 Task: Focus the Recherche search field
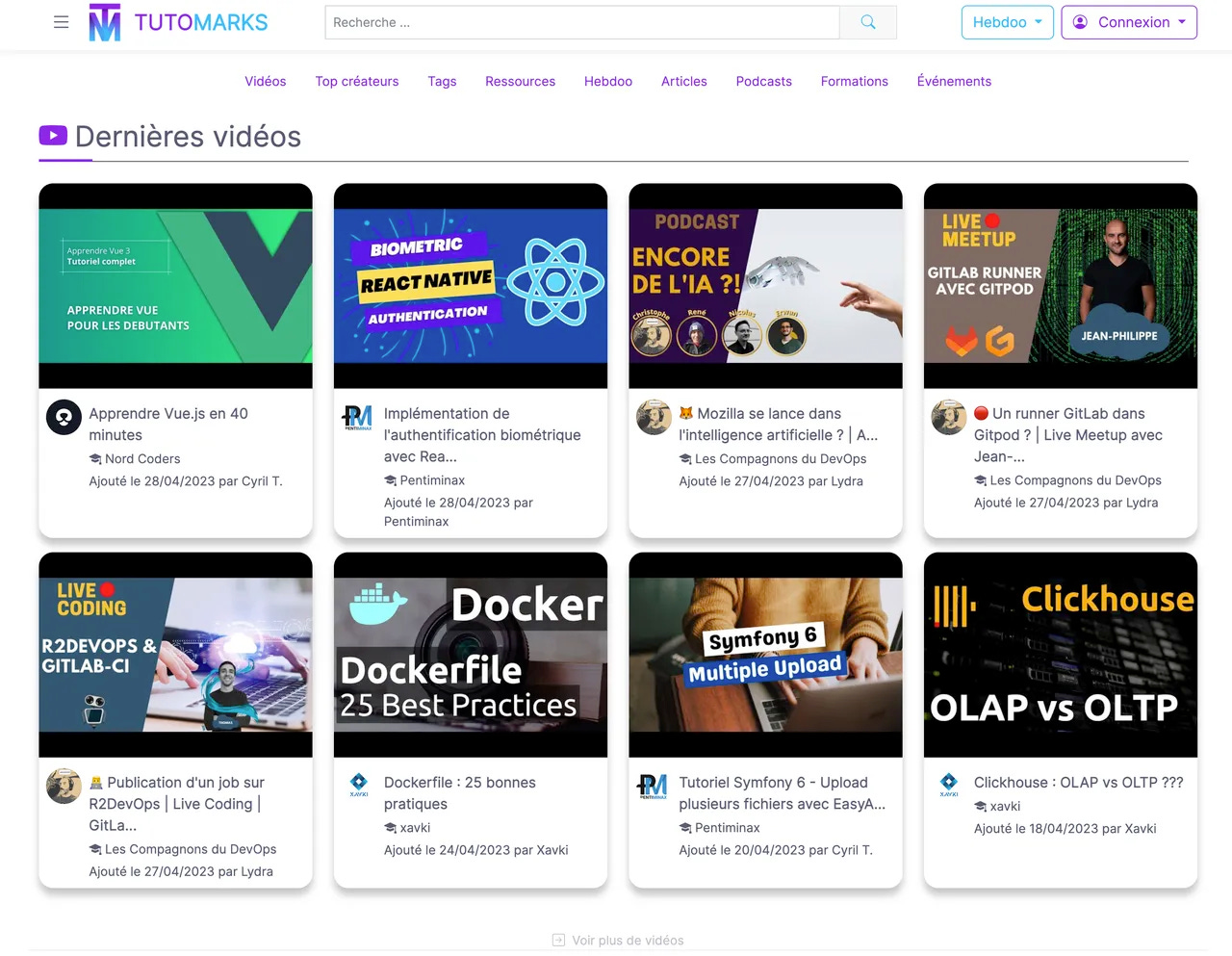pyautogui.click(x=582, y=22)
